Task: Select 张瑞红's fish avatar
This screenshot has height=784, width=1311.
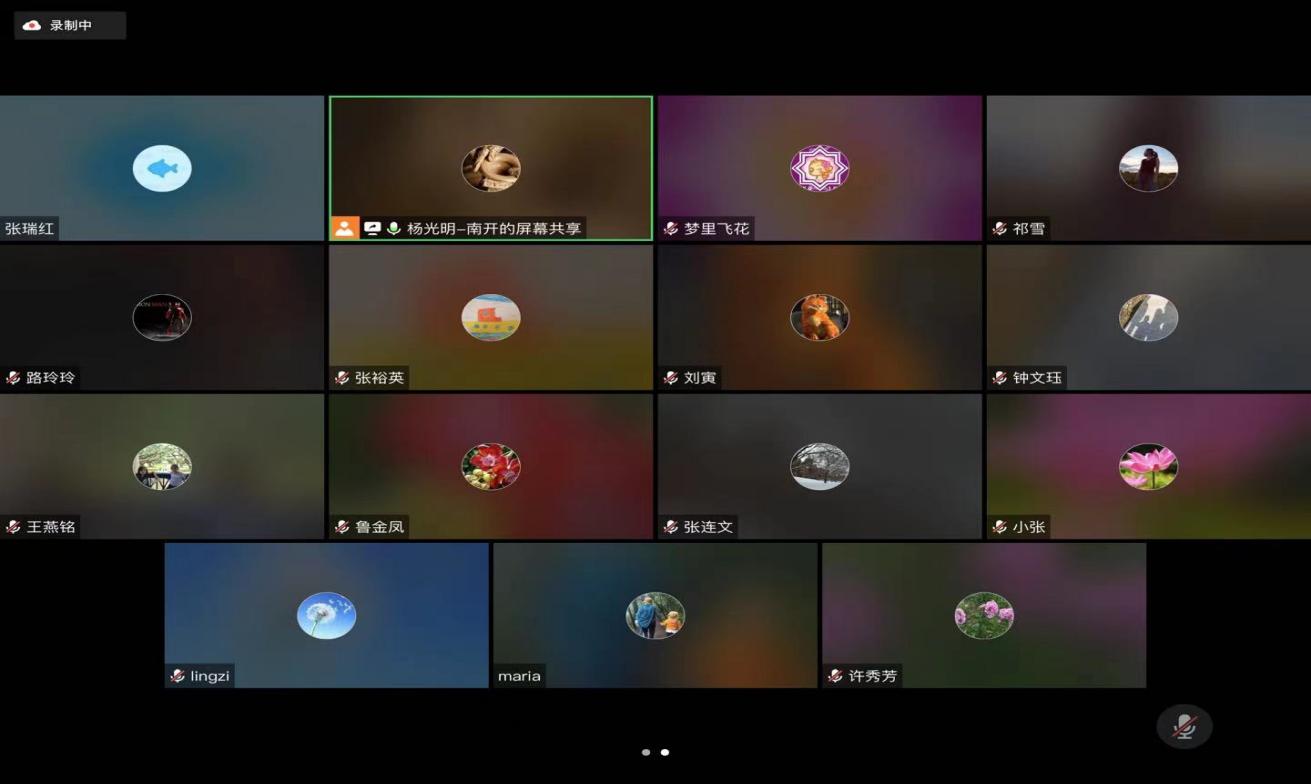Action: click(x=162, y=168)
